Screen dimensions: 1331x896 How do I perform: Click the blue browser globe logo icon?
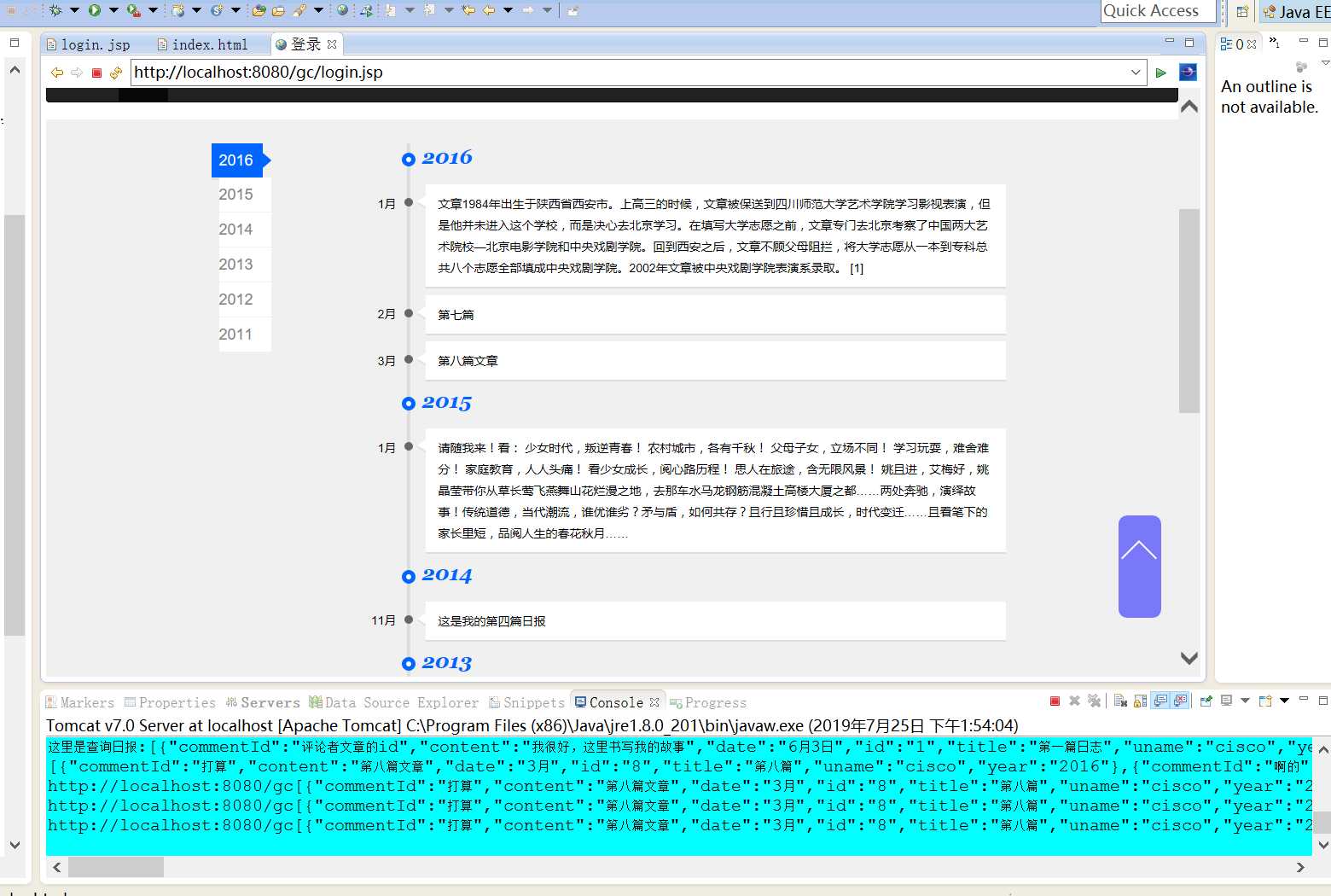1188,73
